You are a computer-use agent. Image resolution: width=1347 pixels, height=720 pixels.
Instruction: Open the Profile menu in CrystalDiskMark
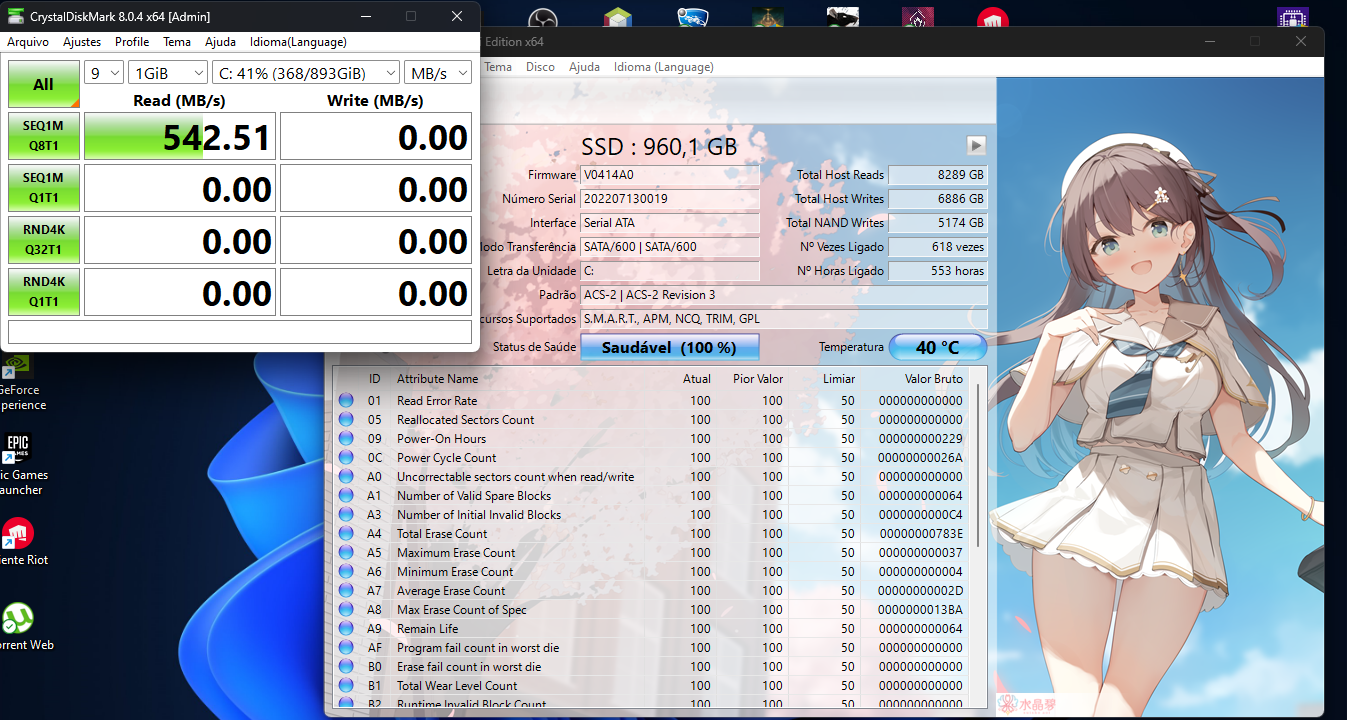[132, 42]
